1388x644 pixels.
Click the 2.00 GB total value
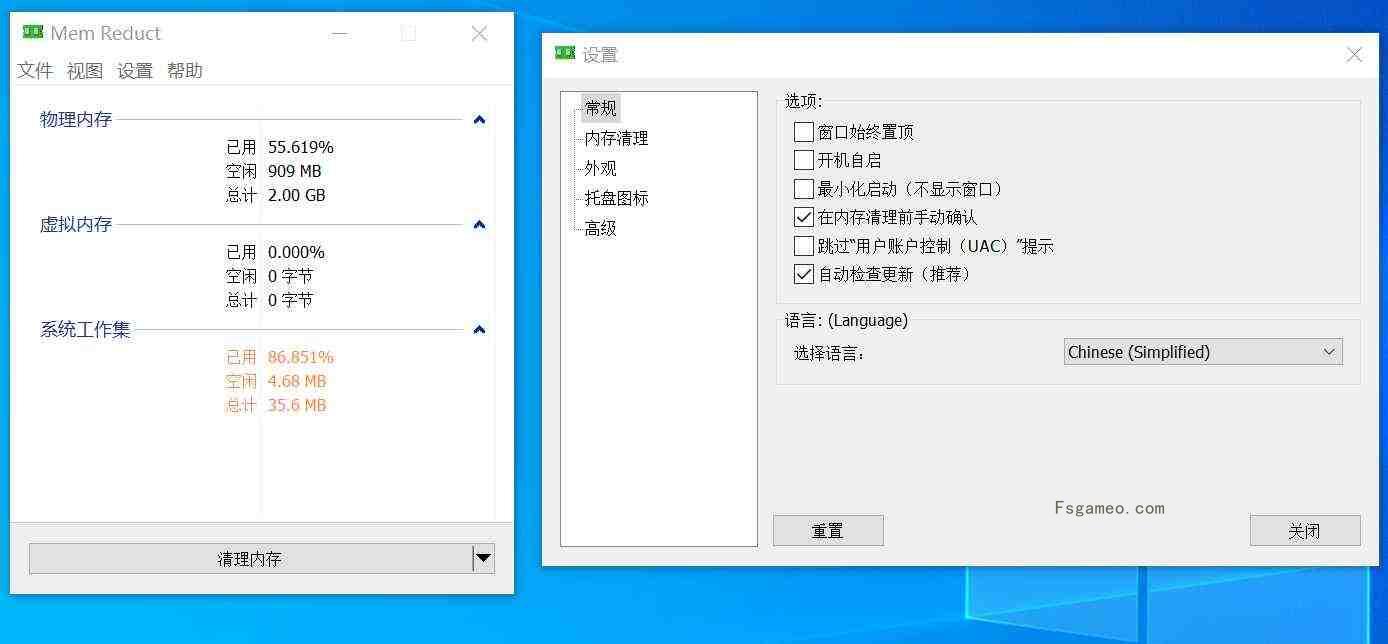[x=297, y=195]
